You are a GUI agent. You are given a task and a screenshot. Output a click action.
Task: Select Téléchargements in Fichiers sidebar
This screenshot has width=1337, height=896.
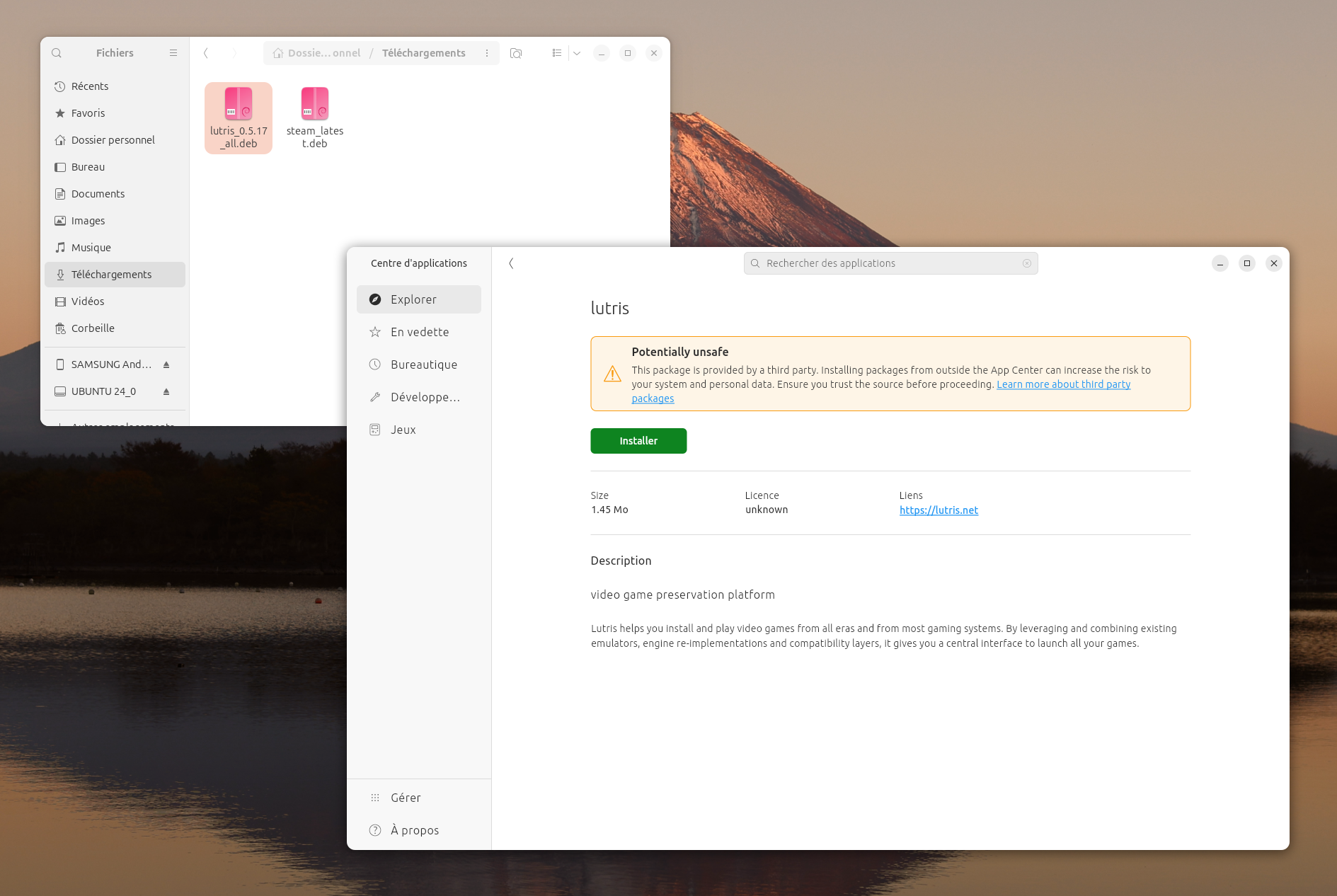click(115, 275)
